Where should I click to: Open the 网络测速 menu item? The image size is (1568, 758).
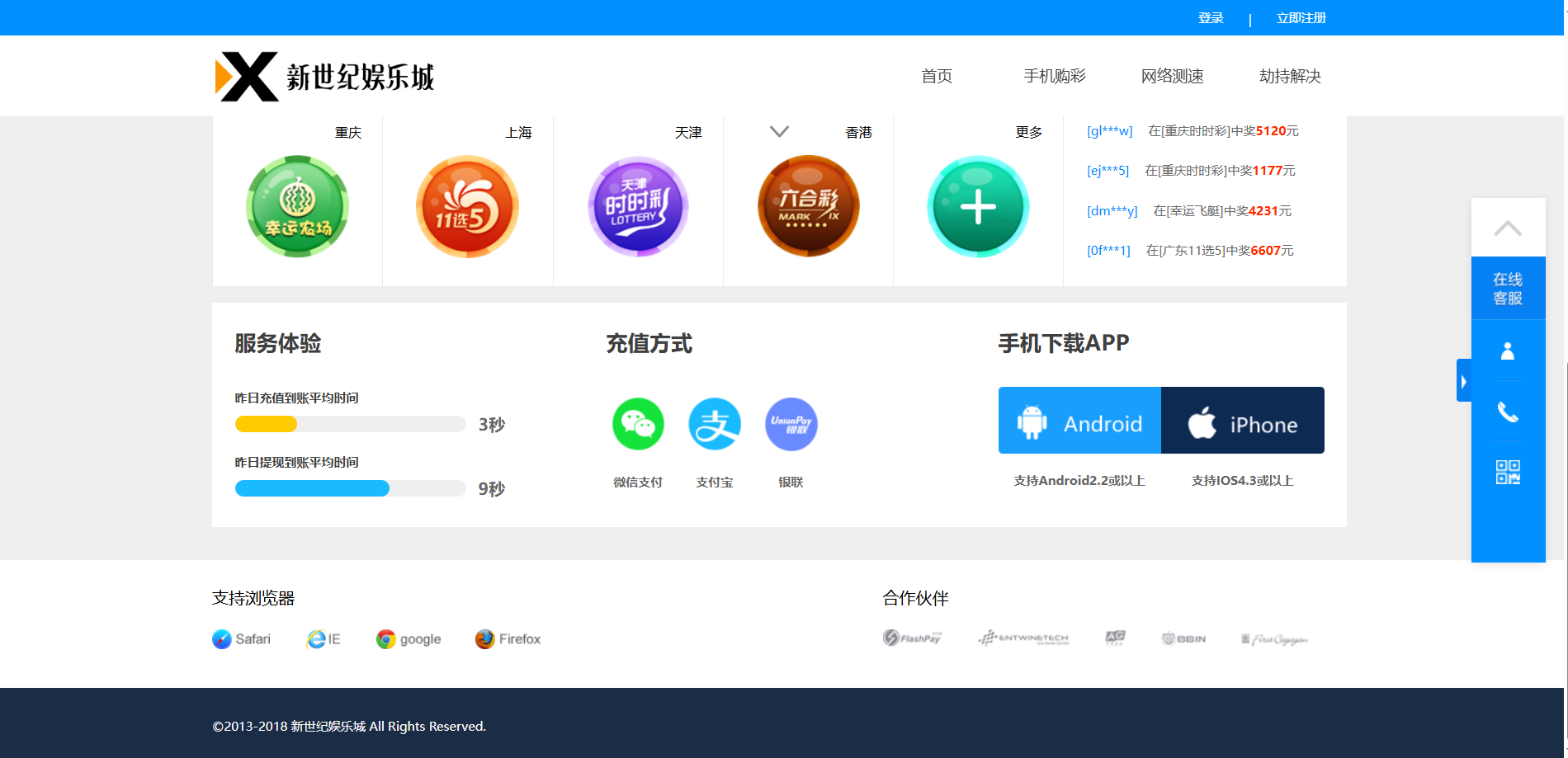1173,76
